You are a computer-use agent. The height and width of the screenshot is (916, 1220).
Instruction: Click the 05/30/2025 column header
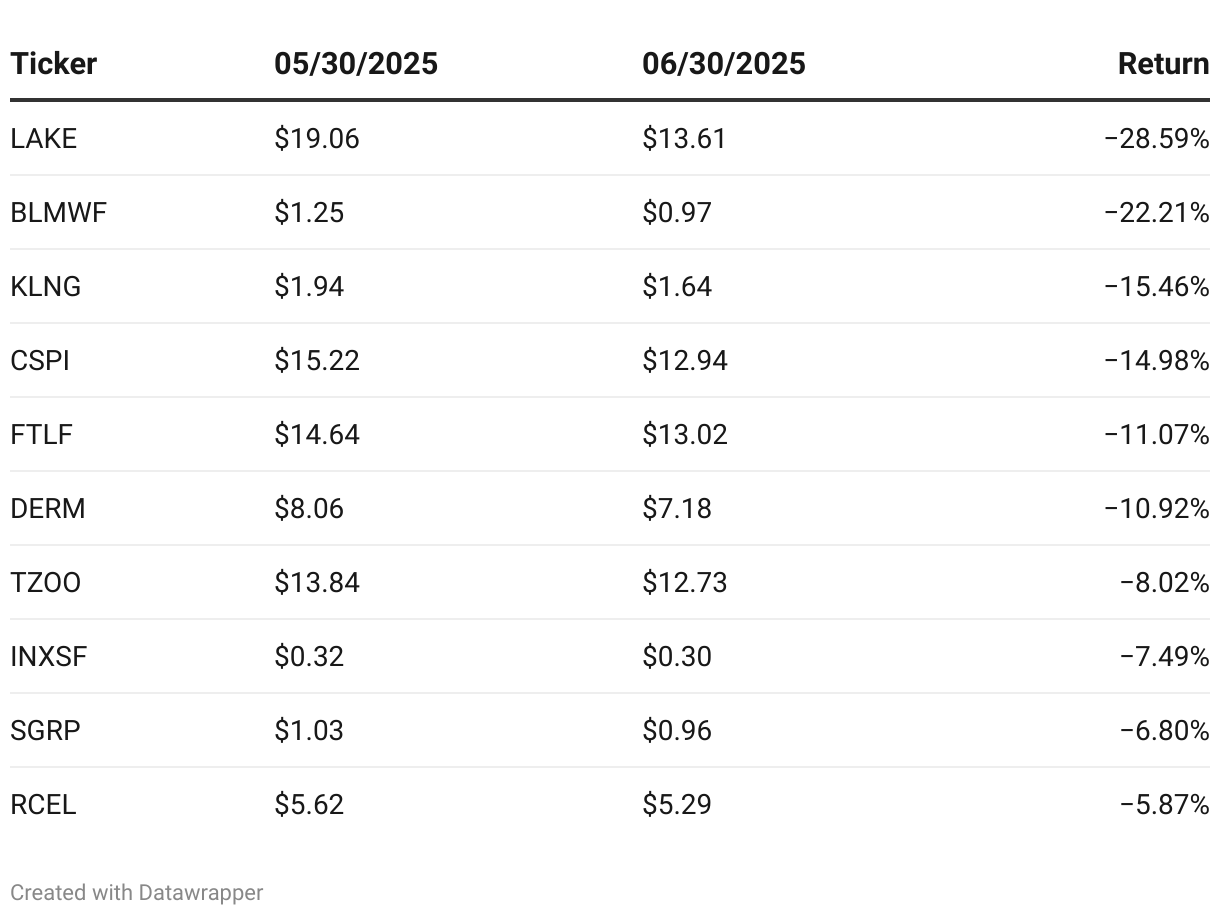356,64
